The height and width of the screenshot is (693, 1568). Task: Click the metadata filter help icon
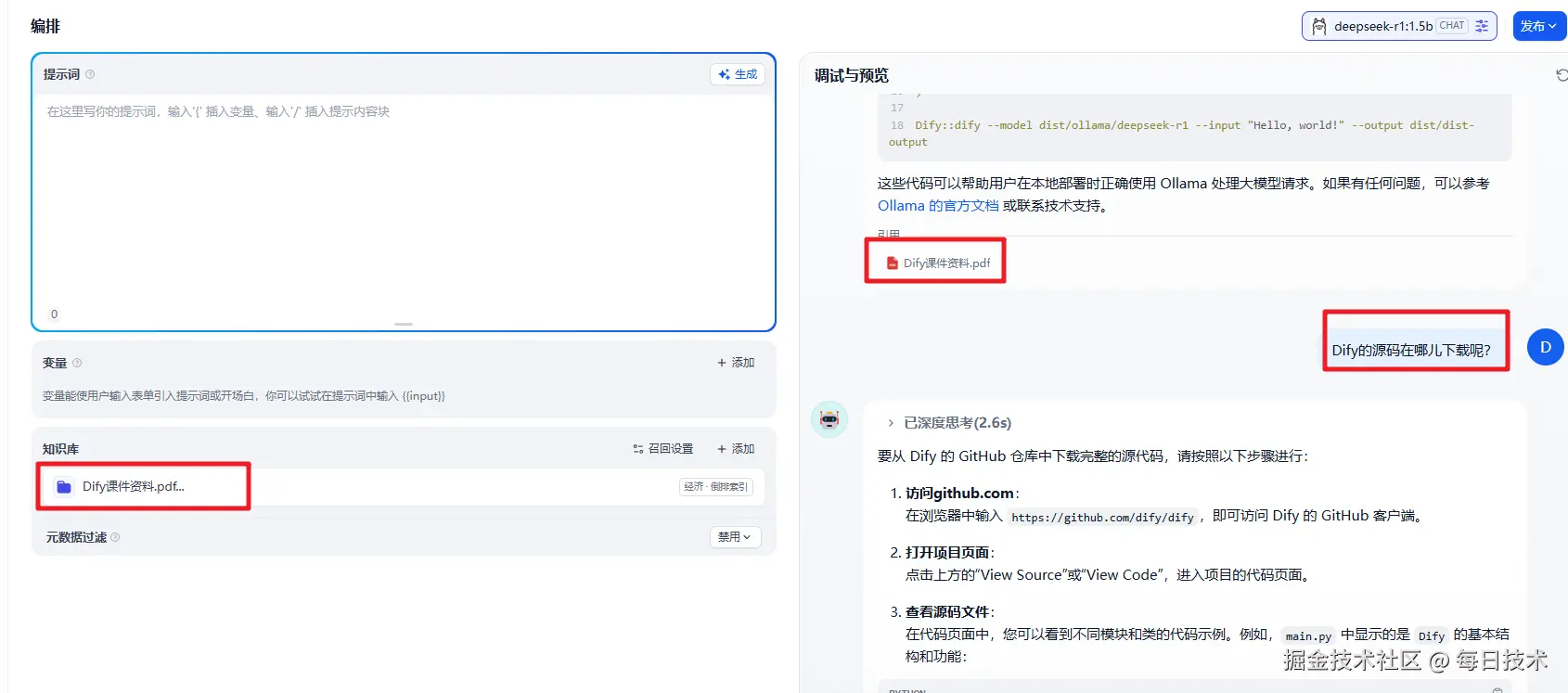point(115,537)
